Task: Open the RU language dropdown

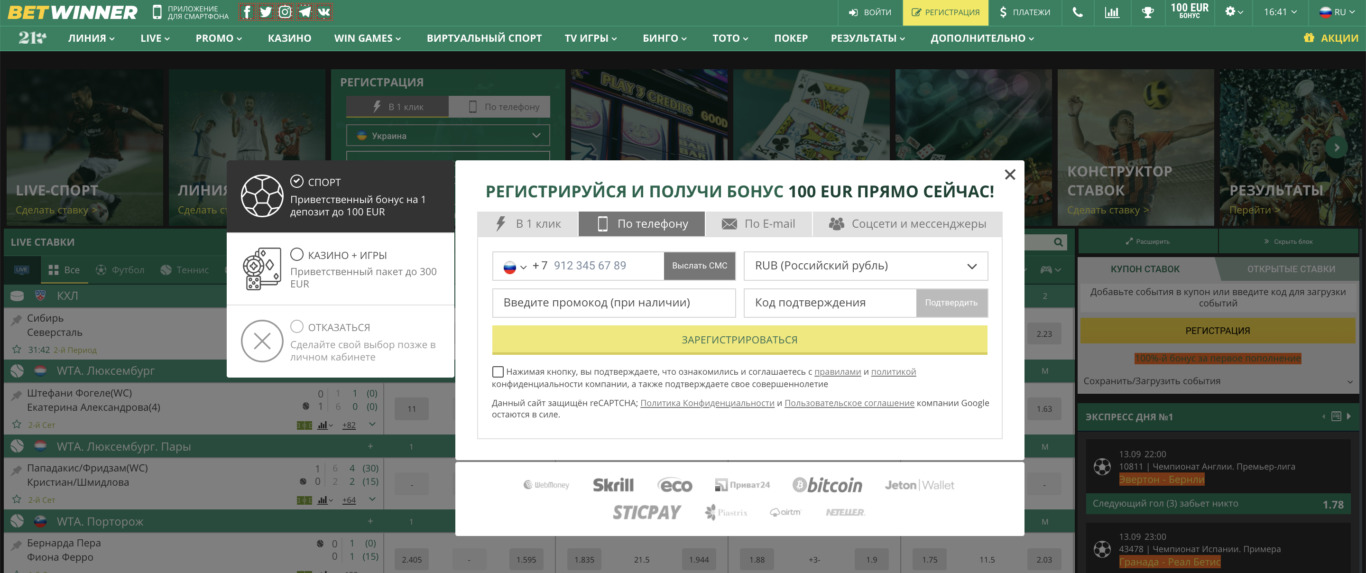Action: tap(1338, 12)
